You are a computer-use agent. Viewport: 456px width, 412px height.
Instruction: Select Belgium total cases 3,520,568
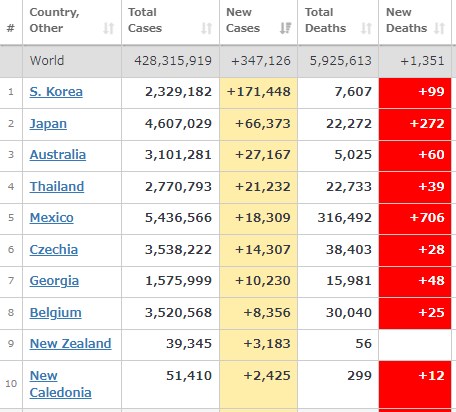click(x=178, y=313)
